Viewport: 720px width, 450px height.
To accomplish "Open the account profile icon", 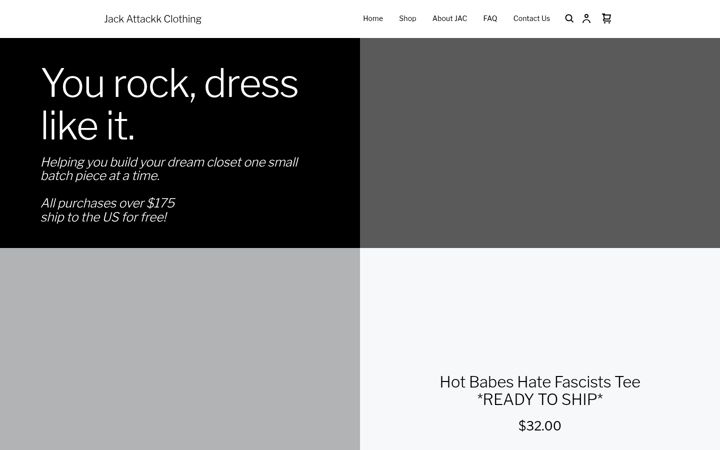I will click(586, 18).
